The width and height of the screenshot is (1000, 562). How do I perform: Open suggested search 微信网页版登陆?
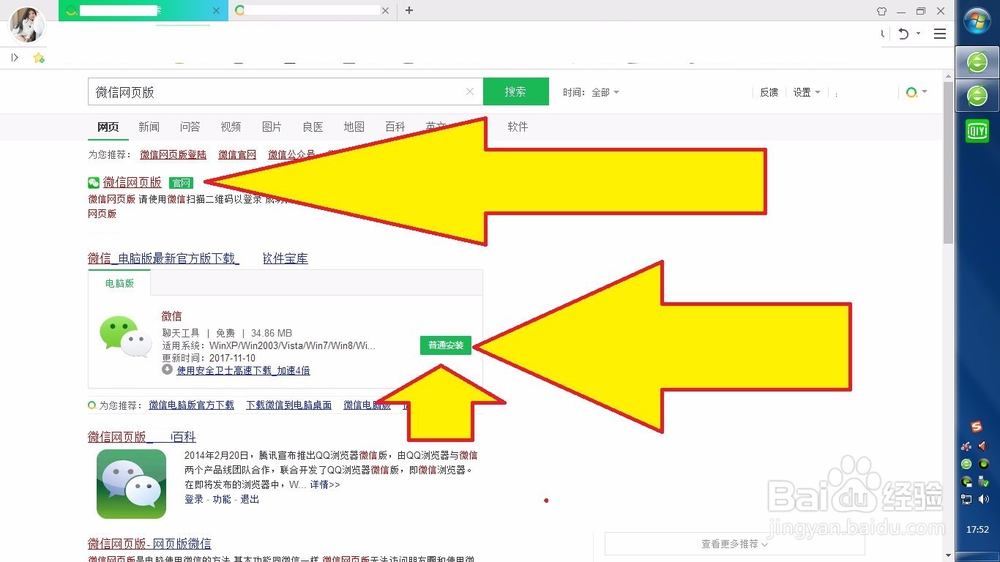pyautogui.click(x=173, y=155)
